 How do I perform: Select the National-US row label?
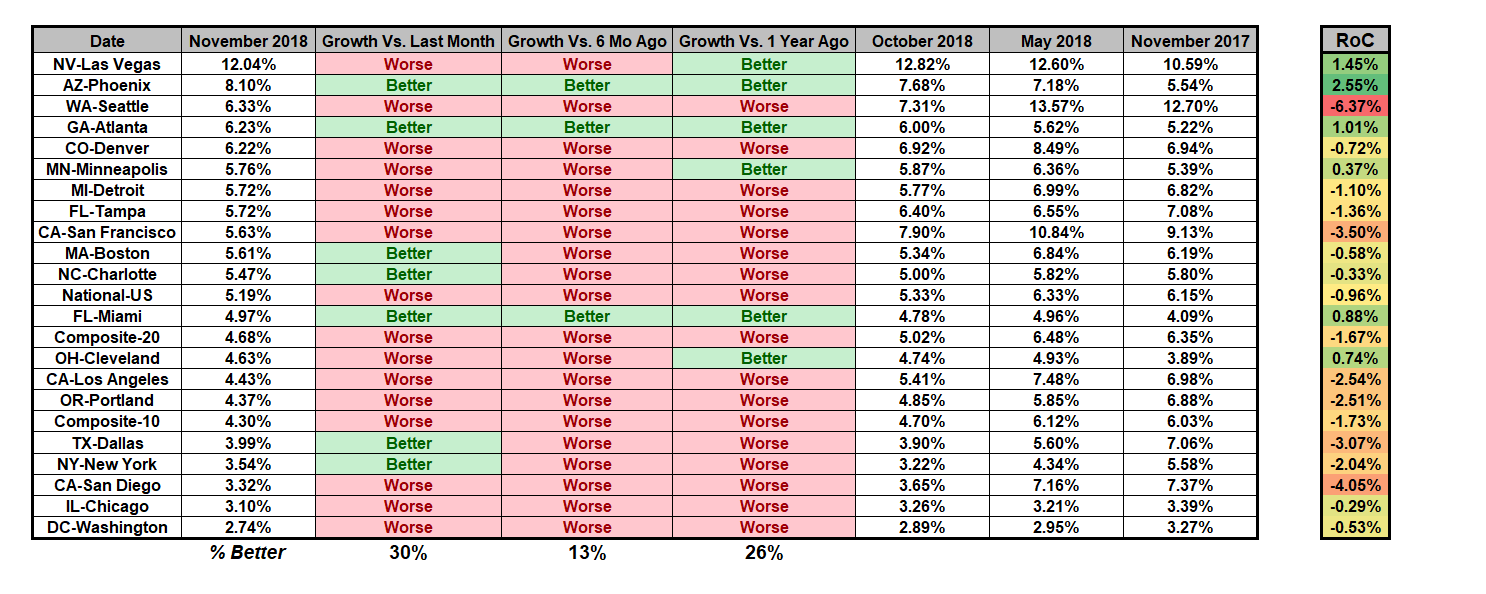[x=107, y=295]
